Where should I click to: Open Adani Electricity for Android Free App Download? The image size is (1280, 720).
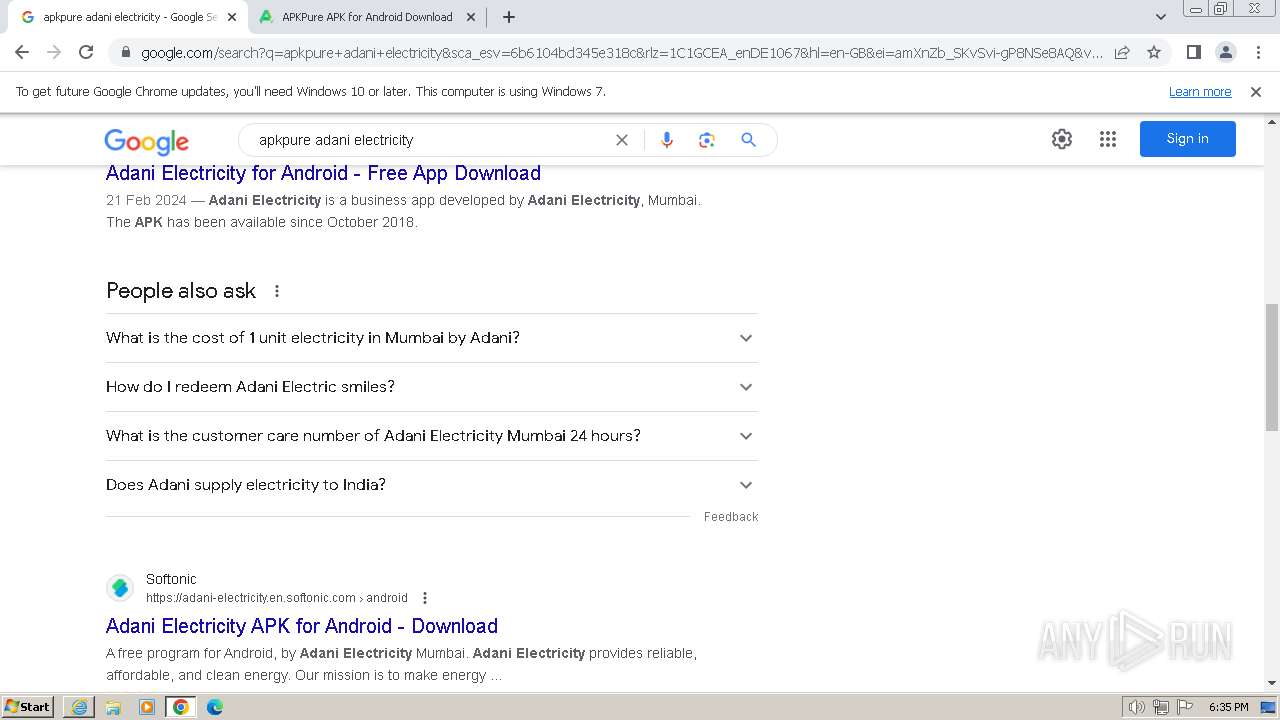click(323, 173)
